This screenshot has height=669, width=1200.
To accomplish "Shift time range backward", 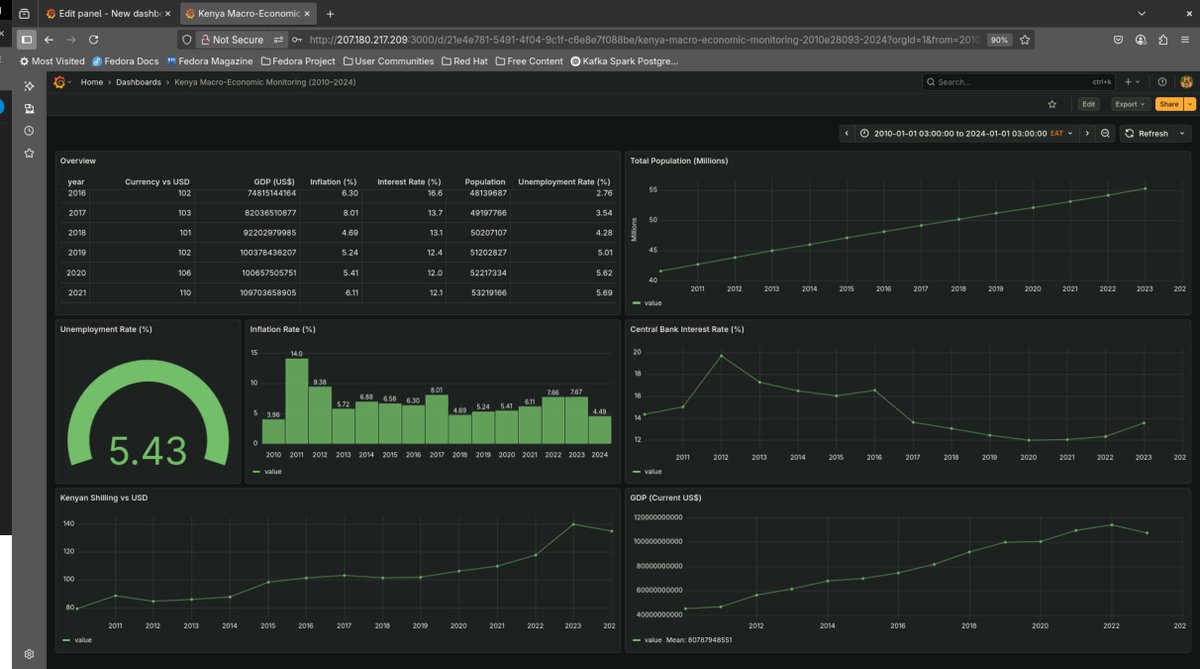I will tap(847, 133).
